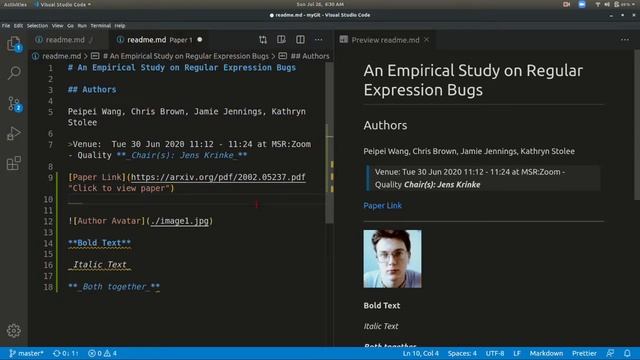Open the Terminal menu
This screenshot has height=360, width=640.
tap(100, 26)
